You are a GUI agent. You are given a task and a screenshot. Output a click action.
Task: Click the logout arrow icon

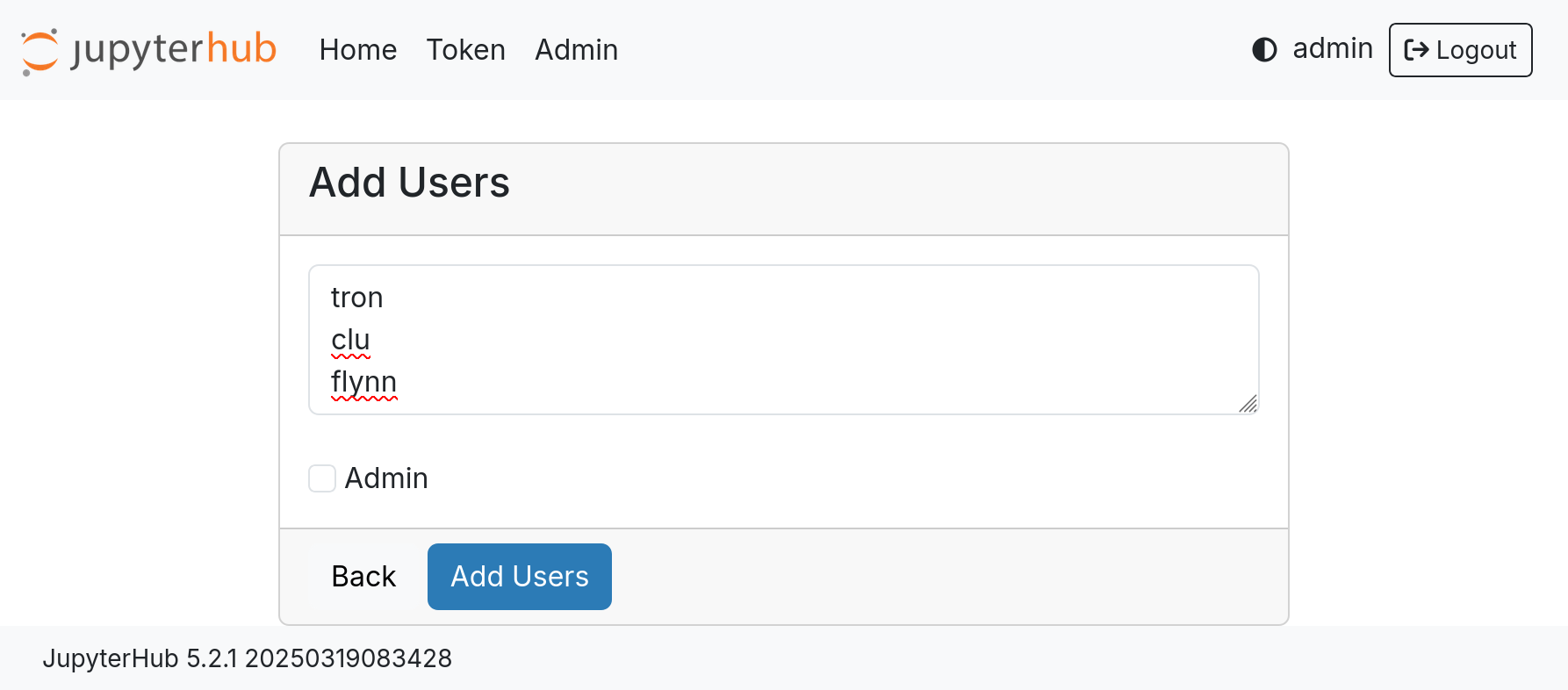[x=1416, y=50]
